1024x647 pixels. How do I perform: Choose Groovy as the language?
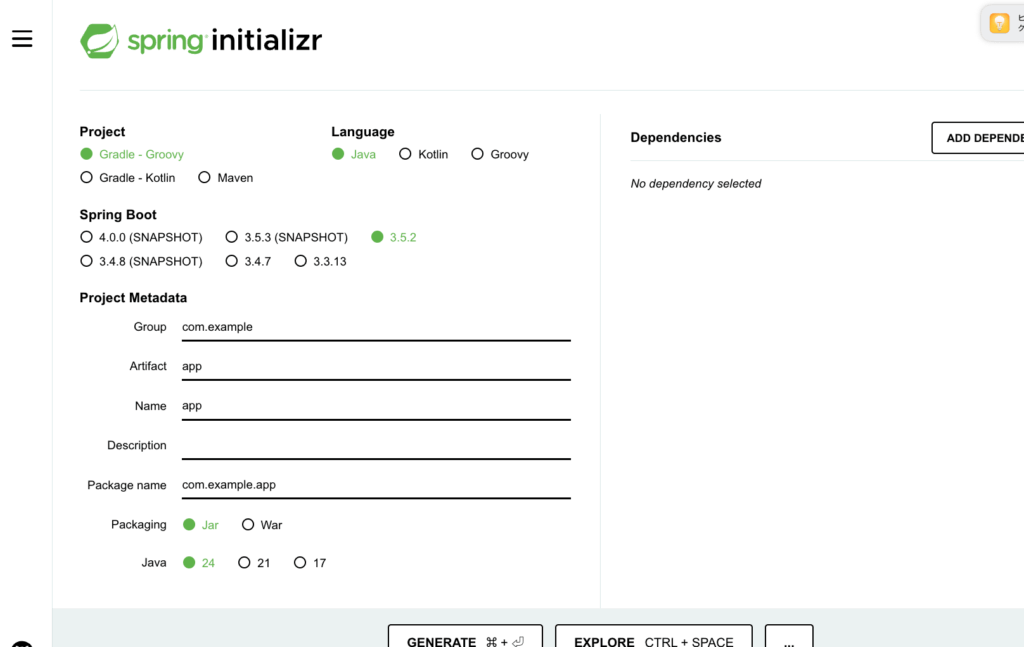[500, 154]
